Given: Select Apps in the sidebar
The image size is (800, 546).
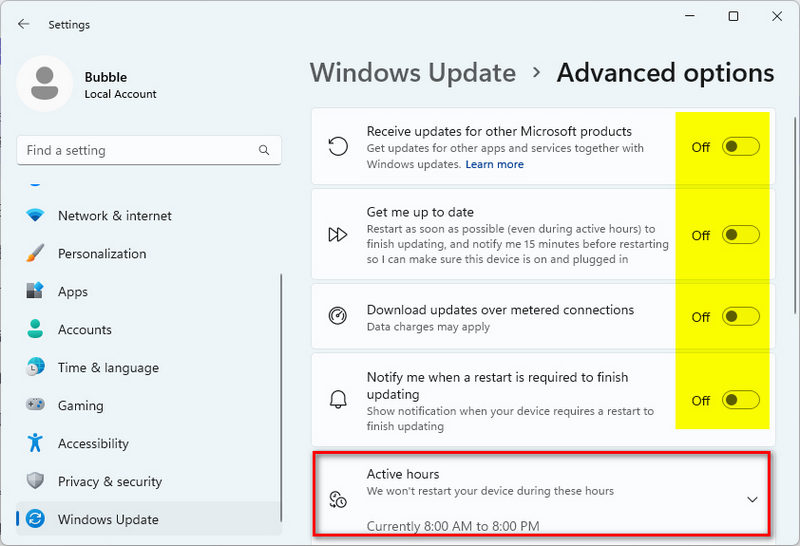Looking at the screenshot, I should (148, 291).
